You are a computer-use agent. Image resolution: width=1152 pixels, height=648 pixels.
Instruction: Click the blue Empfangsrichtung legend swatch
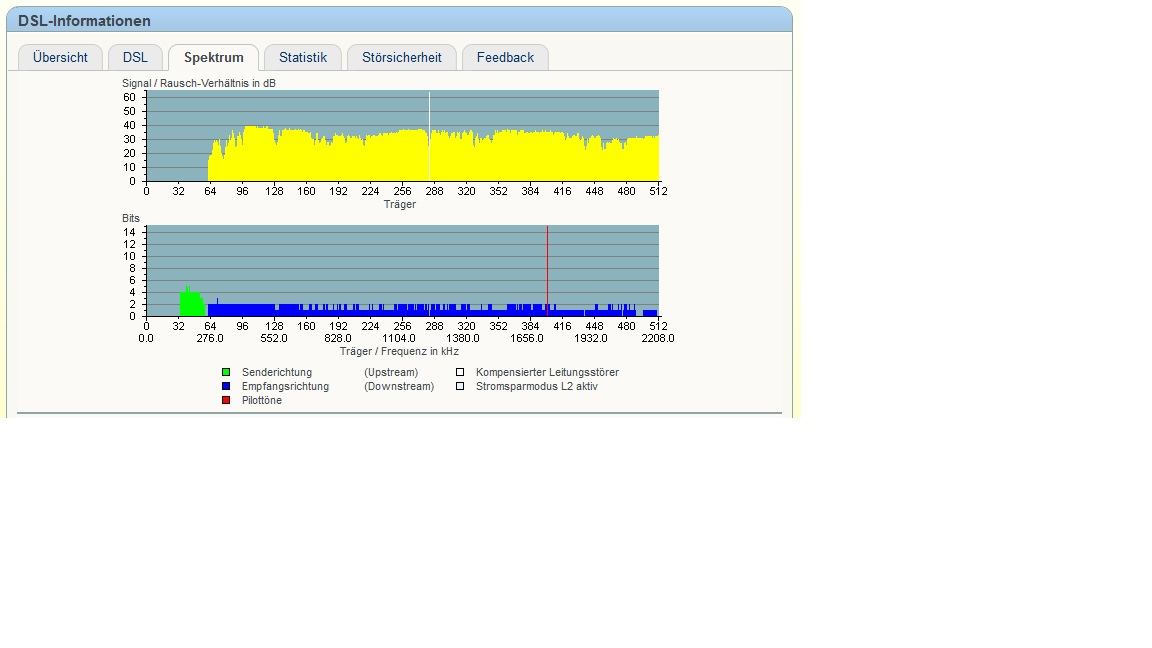tap(226, 386)
